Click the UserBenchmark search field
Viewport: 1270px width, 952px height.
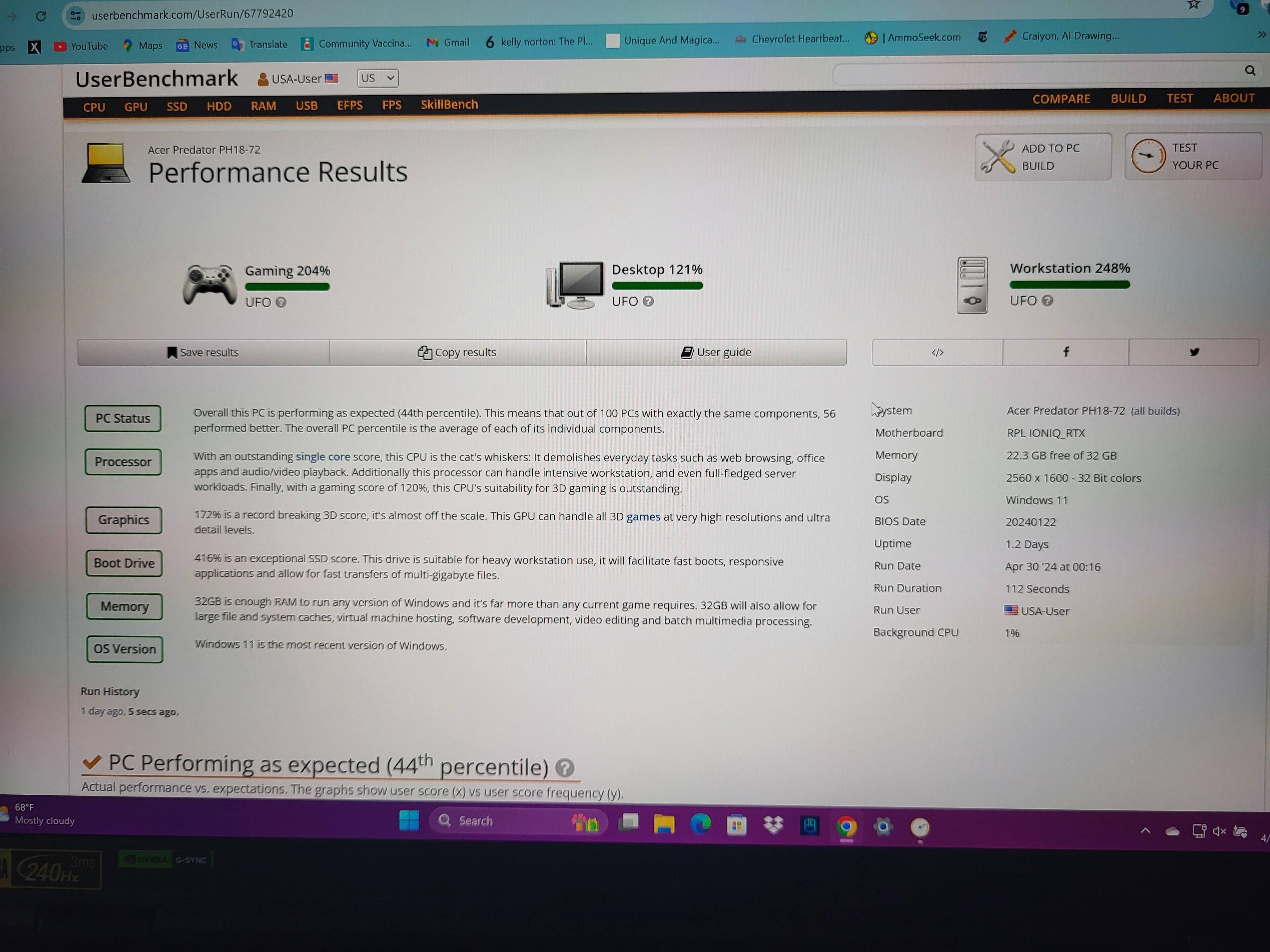tap(1034, 73)
